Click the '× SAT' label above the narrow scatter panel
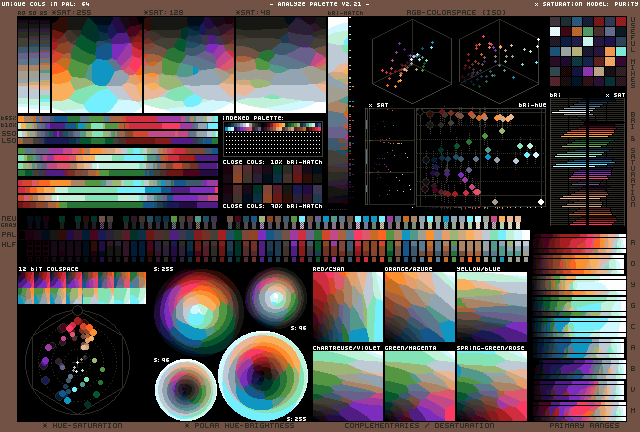The image size is (640, 432). [x=378, y=105]
